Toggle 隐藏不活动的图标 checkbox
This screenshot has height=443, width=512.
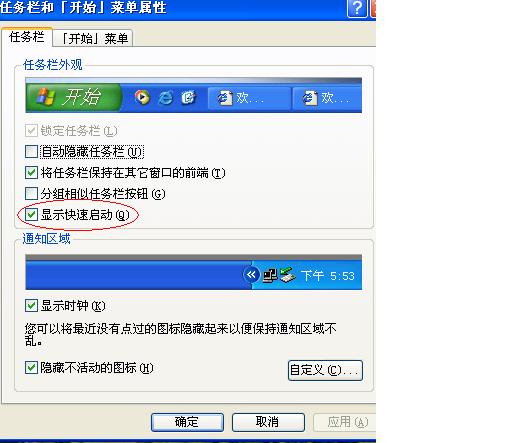point(31,368)
